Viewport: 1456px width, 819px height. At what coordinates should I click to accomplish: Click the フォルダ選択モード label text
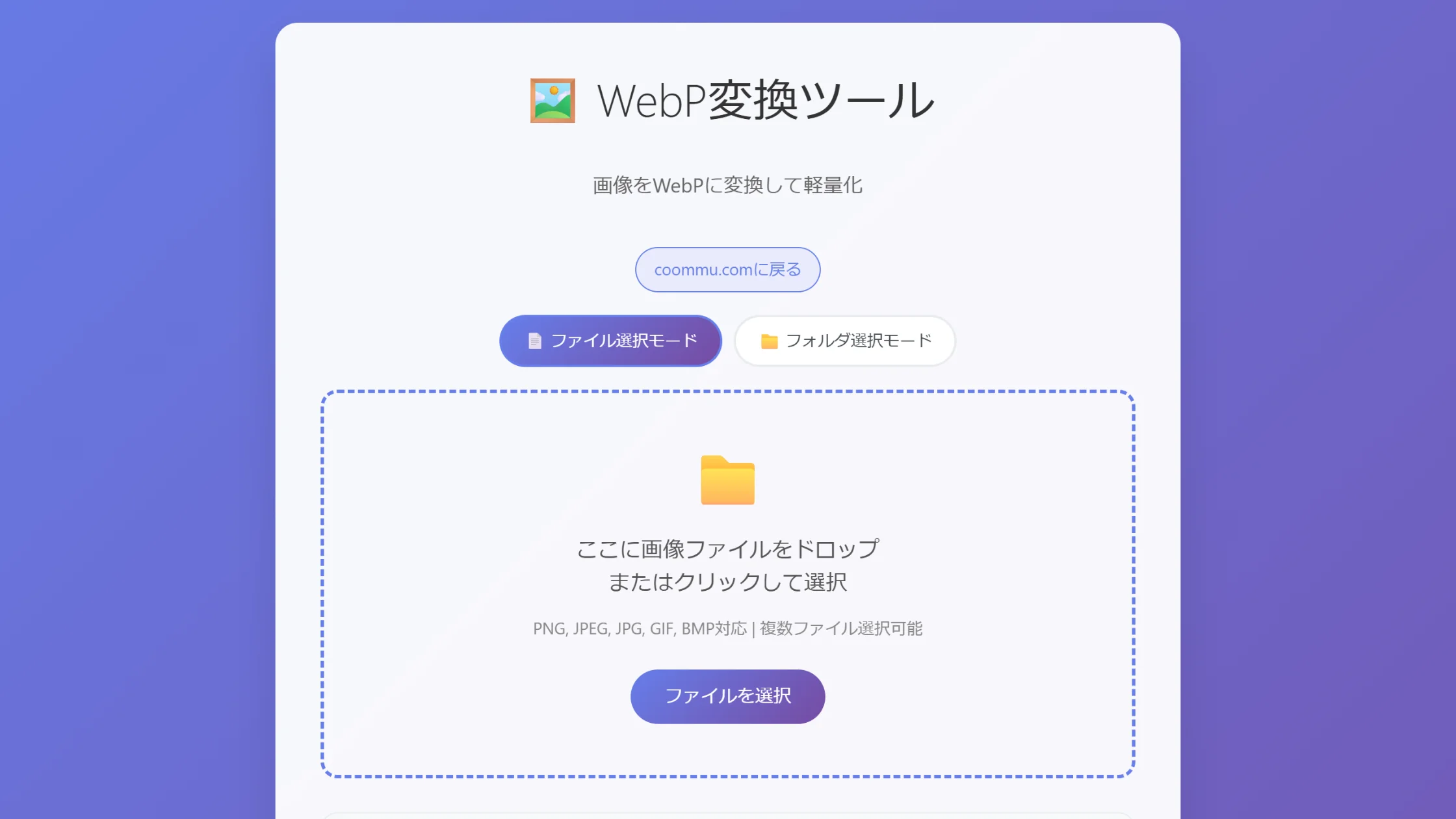coord(859,341)
